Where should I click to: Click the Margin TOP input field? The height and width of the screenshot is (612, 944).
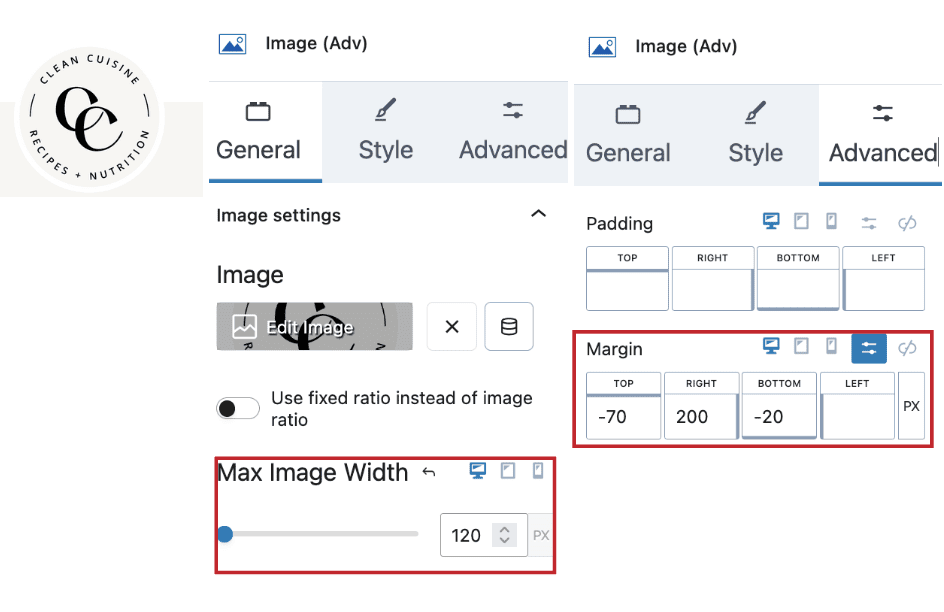(x=624, y=417)
